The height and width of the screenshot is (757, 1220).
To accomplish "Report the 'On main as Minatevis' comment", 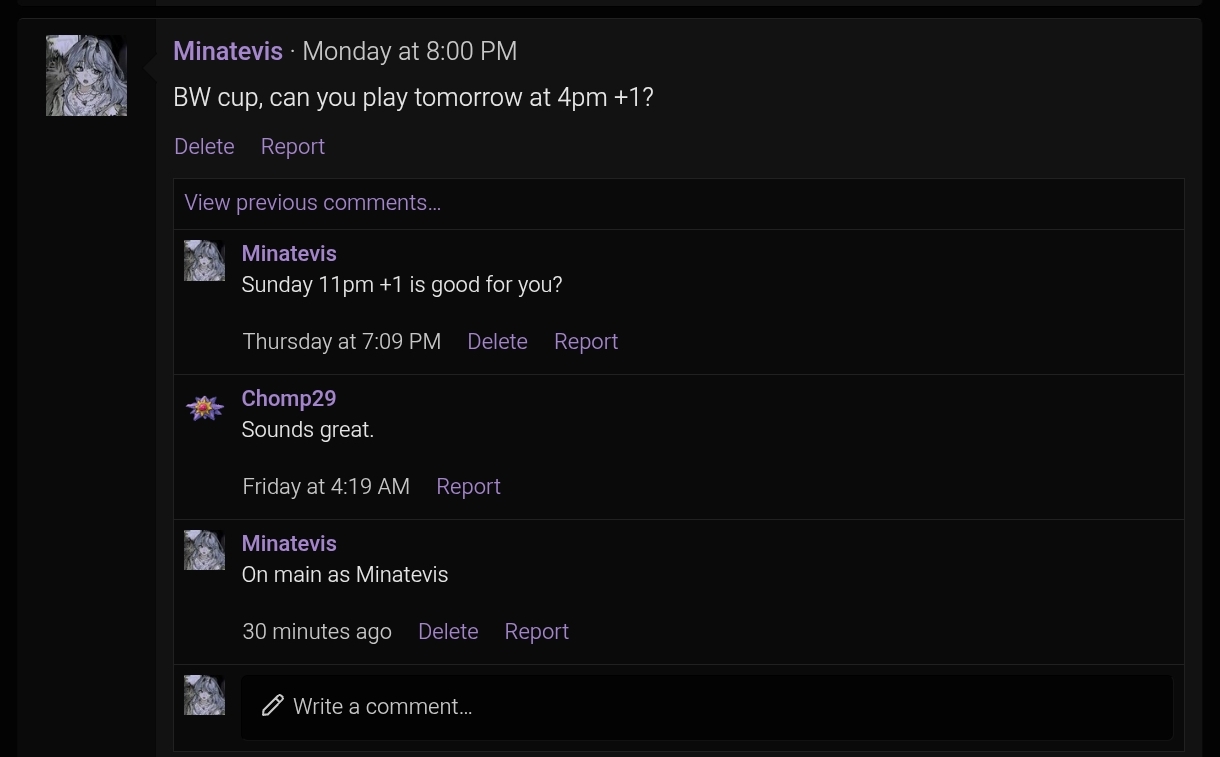I will click(536, 632).
